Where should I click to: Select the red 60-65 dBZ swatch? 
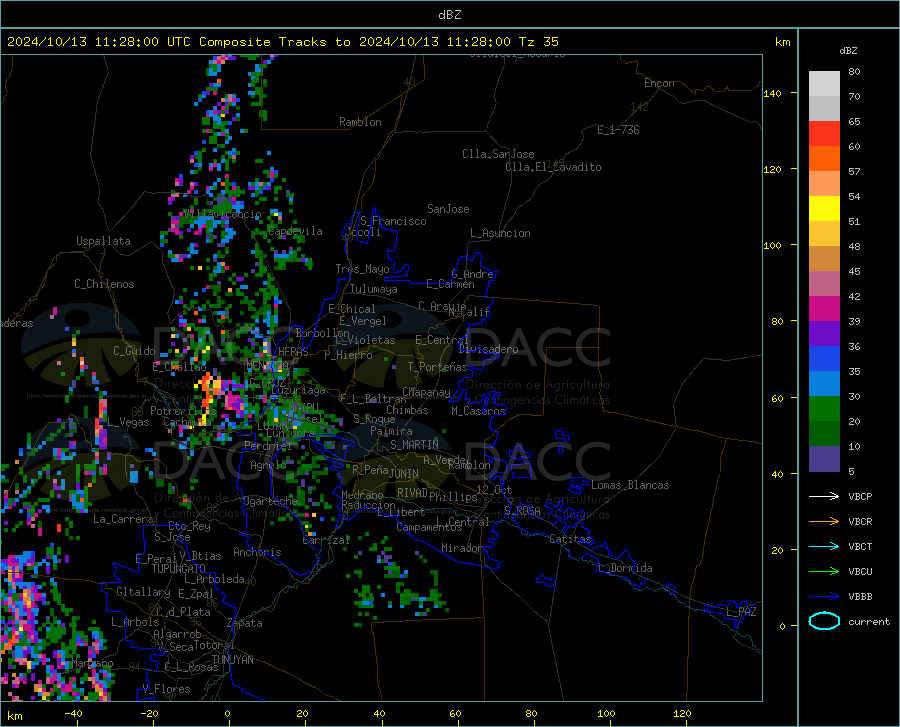pos(824,134)
